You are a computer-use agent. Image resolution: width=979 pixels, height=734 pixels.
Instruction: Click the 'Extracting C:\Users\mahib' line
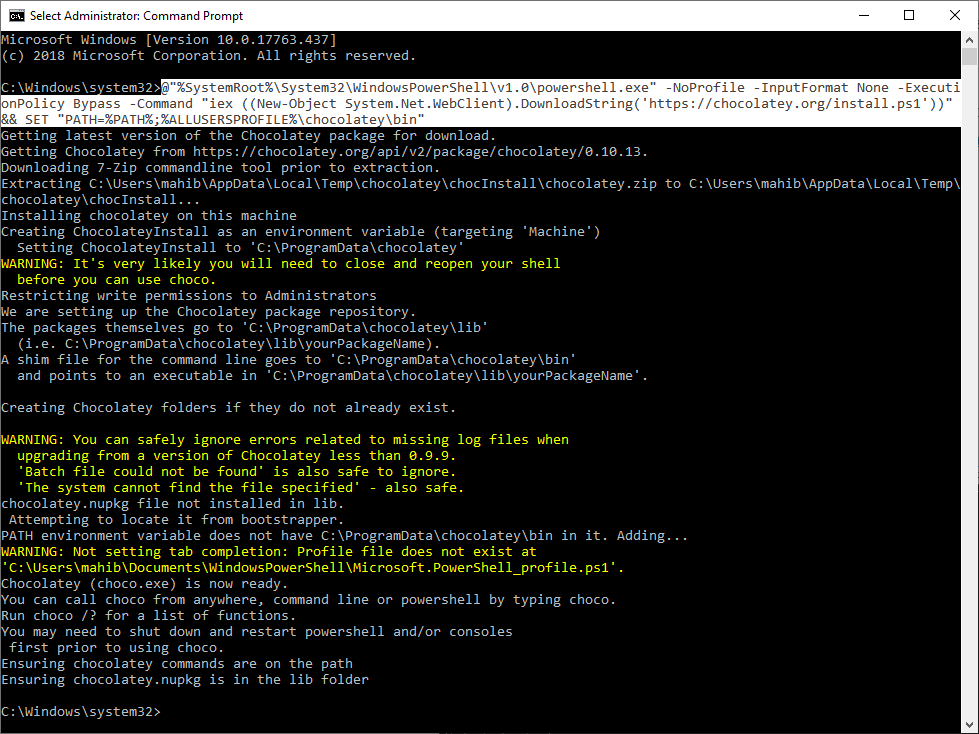tap(480, 184)
